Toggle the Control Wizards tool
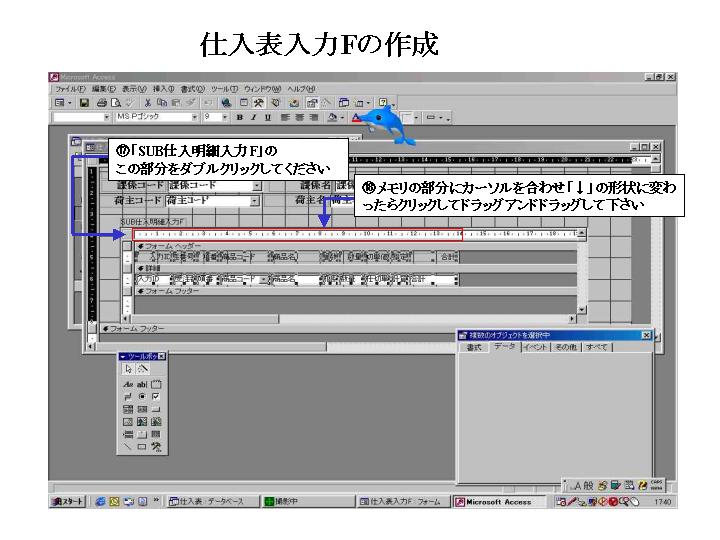 click(141, 369)
